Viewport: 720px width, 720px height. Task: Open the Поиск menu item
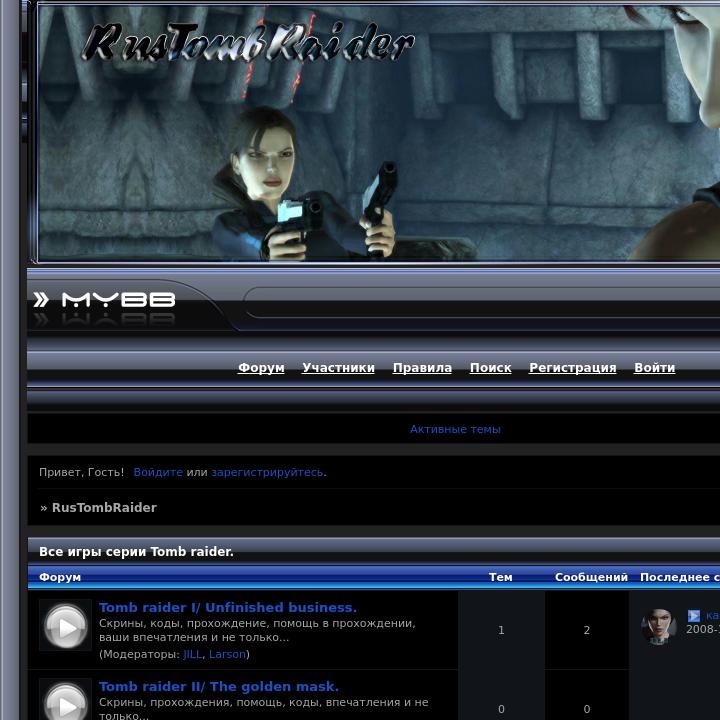(490, 368)
